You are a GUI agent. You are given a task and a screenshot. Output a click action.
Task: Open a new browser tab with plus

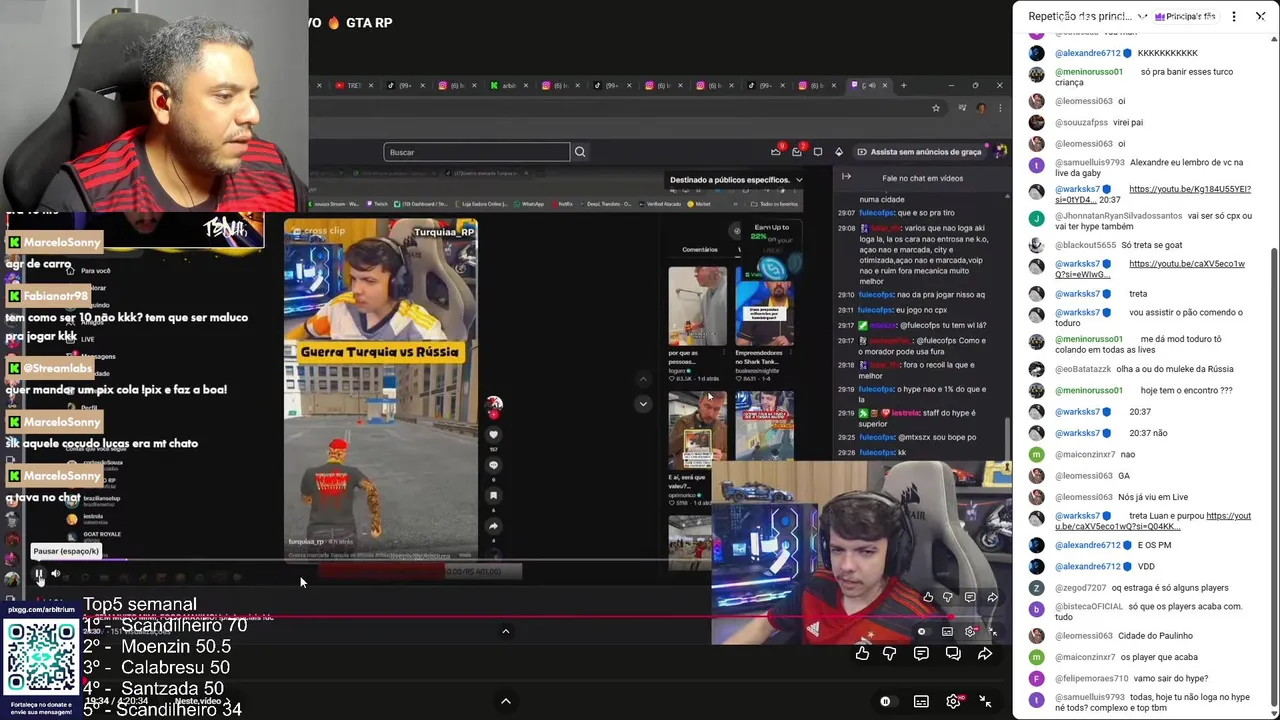coord(903,85)
